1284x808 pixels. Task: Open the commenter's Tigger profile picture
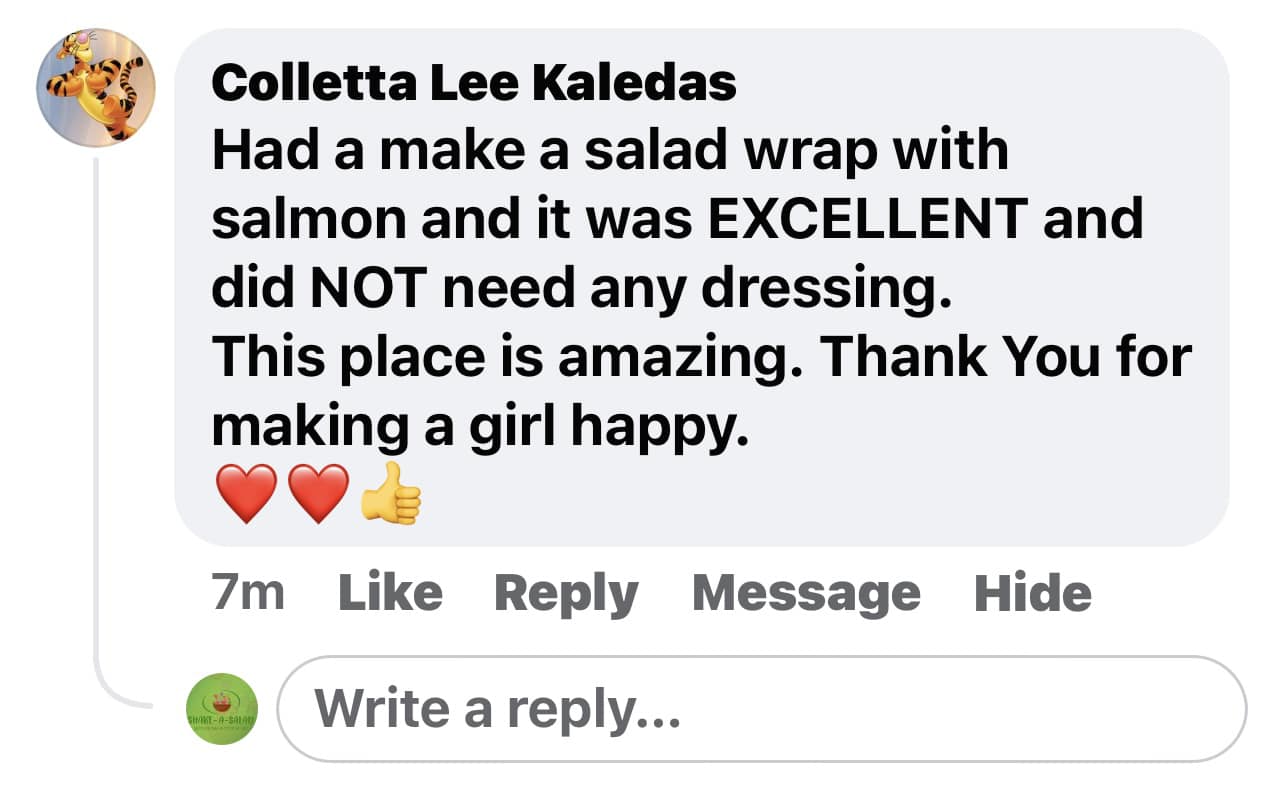[96, 88]
